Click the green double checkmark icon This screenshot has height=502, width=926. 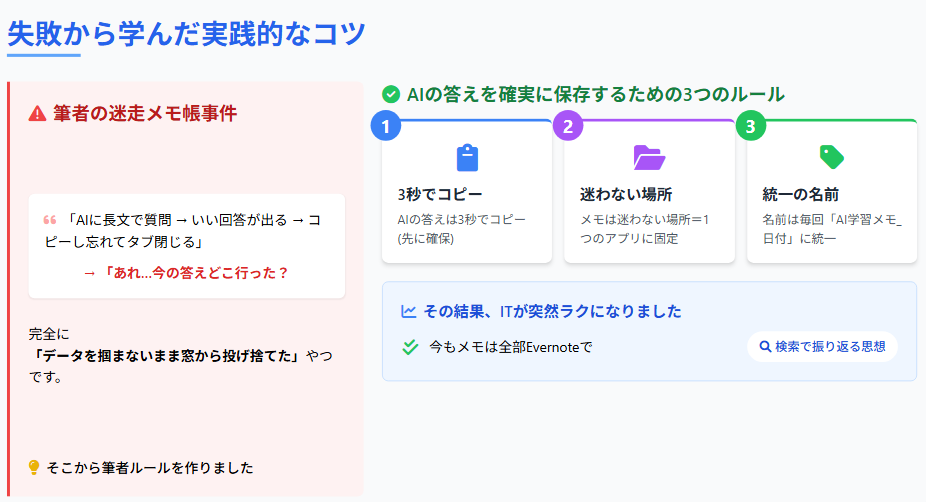click(409, 348)
